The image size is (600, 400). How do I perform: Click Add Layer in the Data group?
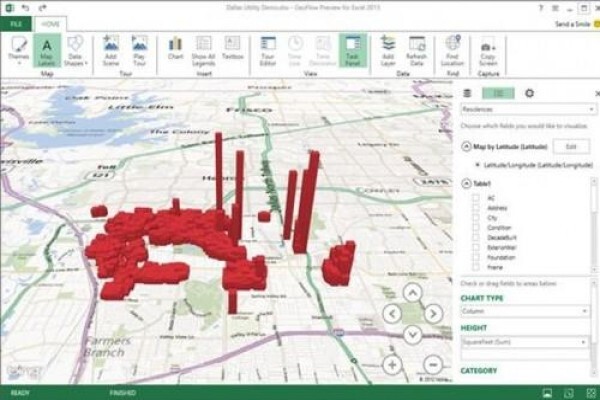coord(388,51)
